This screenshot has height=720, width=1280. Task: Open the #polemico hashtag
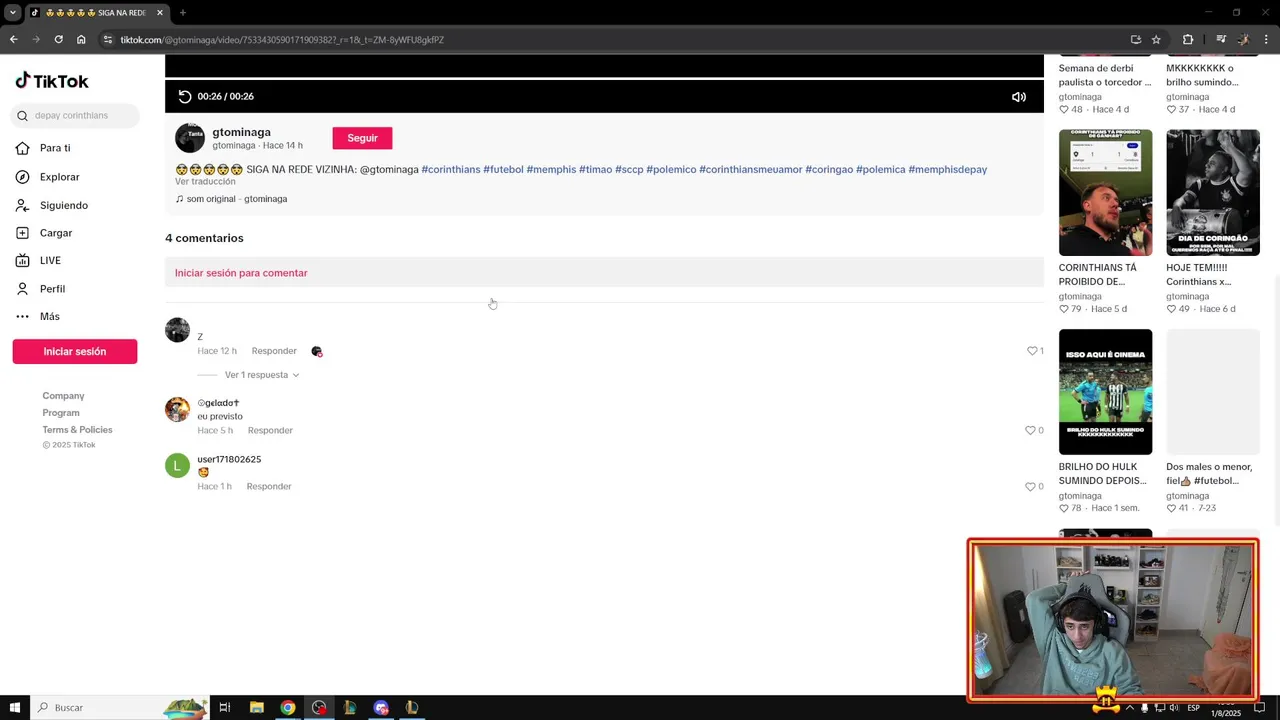(671, 170)
